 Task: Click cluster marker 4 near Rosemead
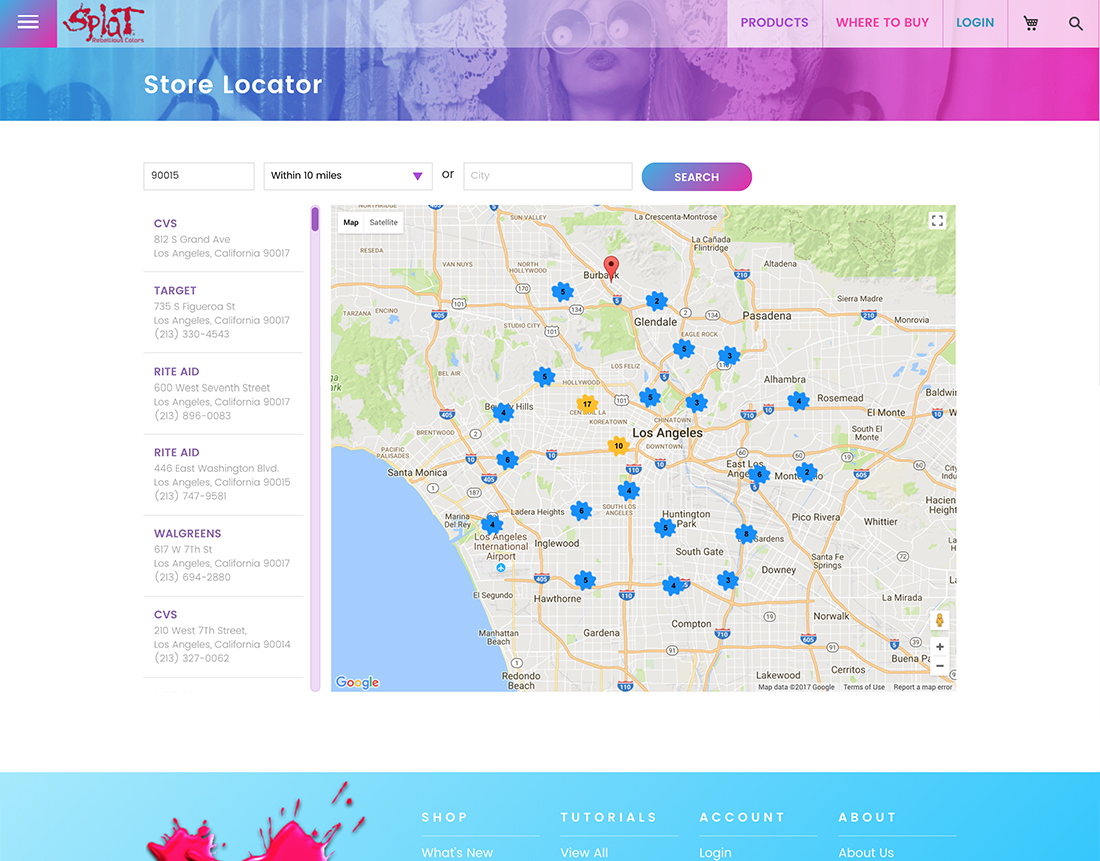point(798,401)
